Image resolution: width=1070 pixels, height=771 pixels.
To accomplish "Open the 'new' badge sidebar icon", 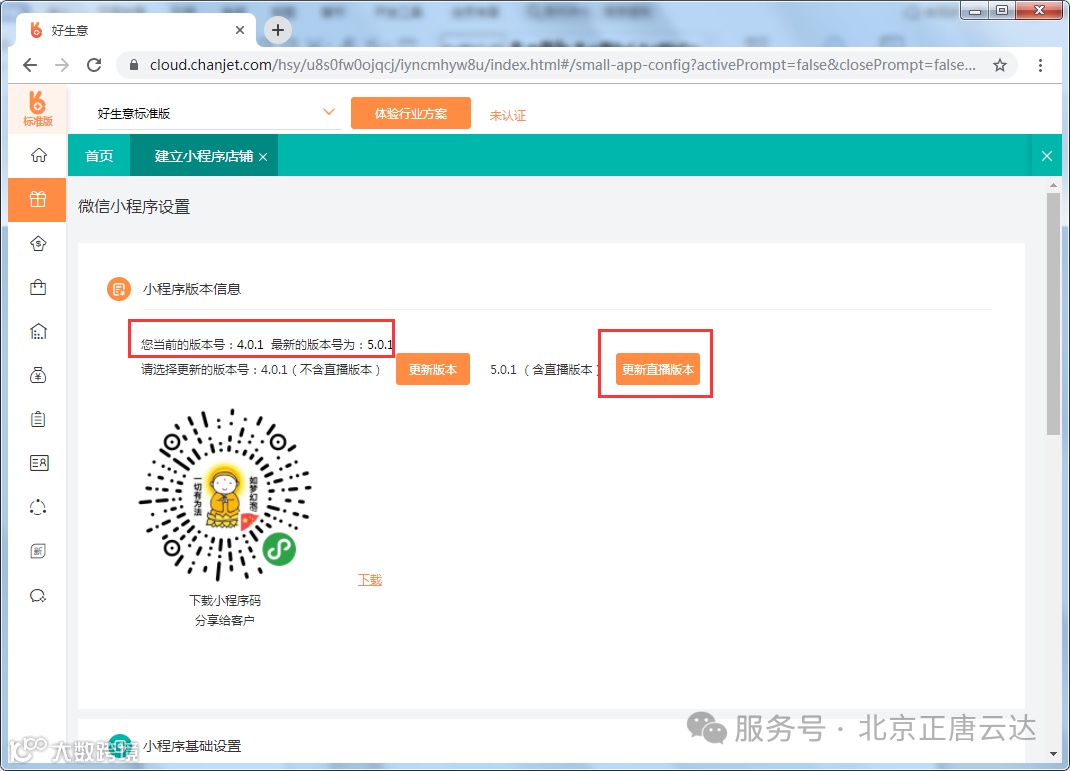I will pos(38,551).
